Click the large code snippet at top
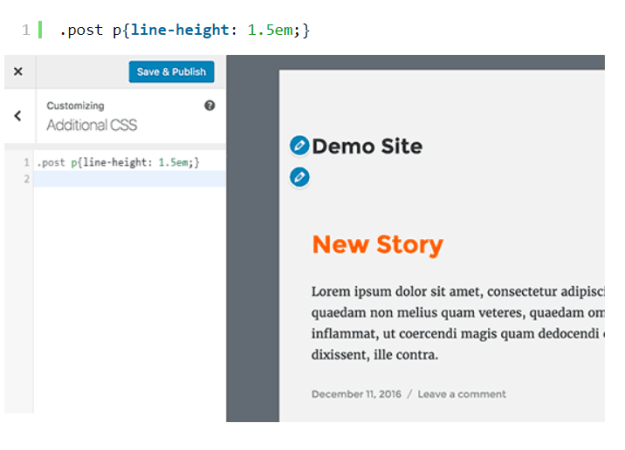The width and height of the screenshot is (625, 450). [x=185, y=30]
